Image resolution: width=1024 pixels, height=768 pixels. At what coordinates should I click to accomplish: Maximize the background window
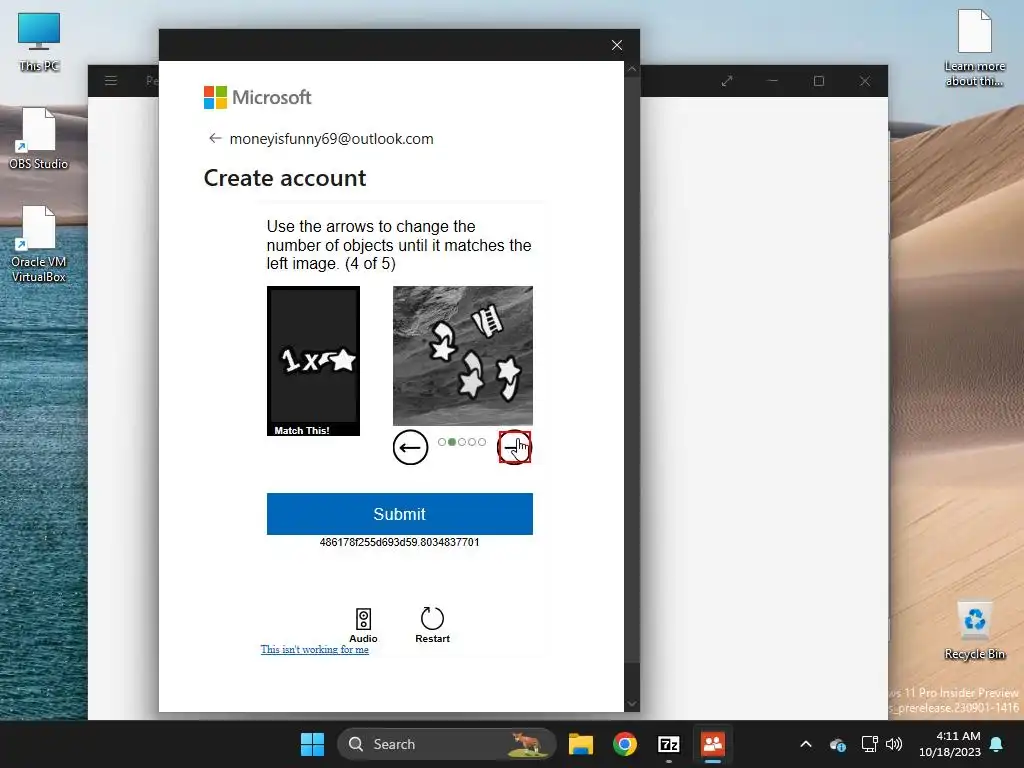point(819,81)
